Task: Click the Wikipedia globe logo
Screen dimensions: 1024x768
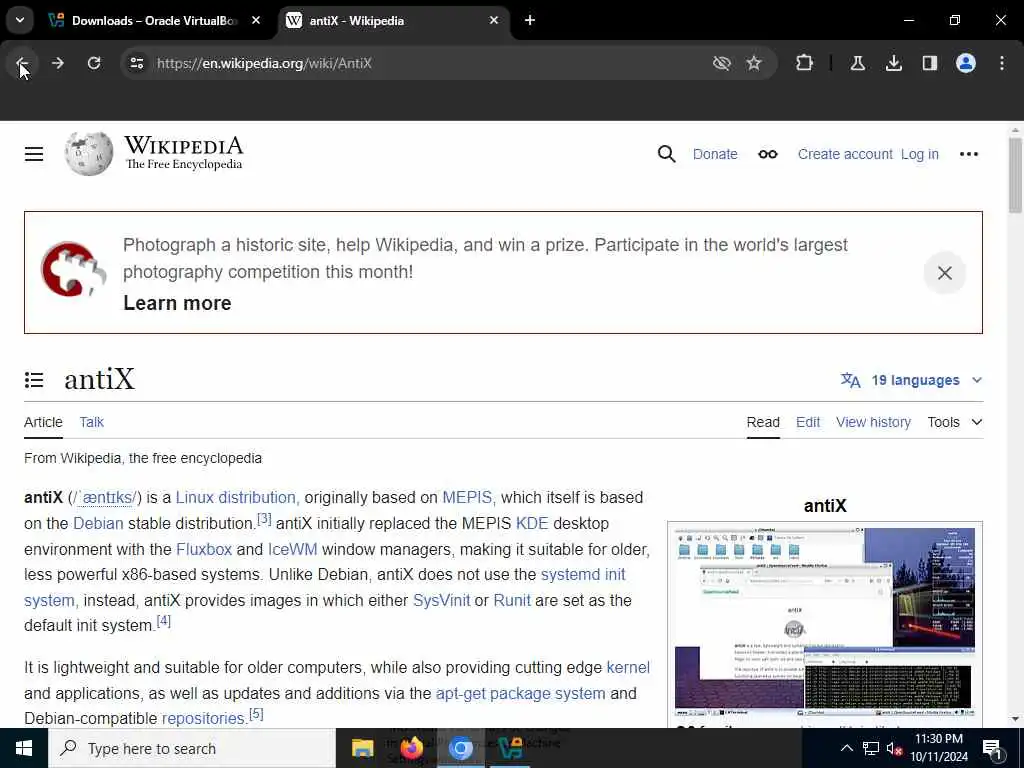Action: (89, 153)
